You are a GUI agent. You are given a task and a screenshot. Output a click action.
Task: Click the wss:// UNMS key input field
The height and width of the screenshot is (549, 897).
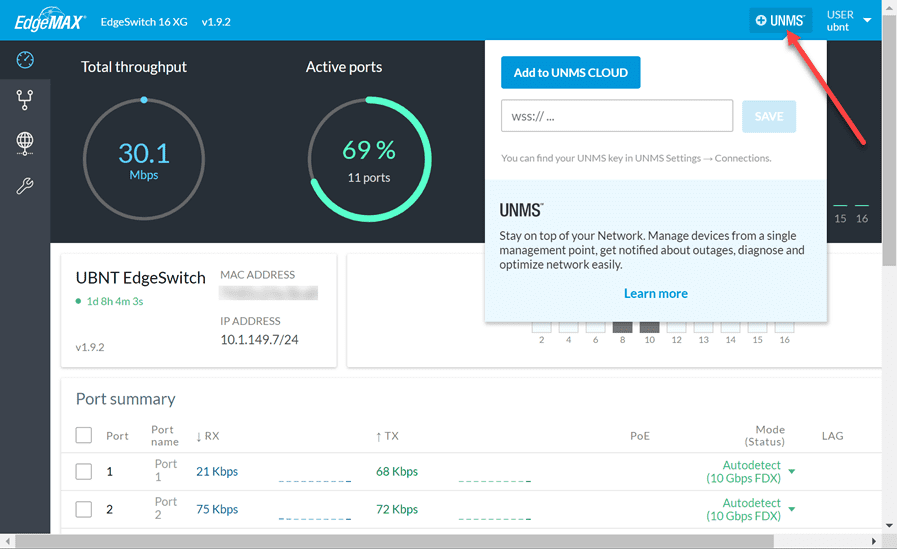click(617, 116)
